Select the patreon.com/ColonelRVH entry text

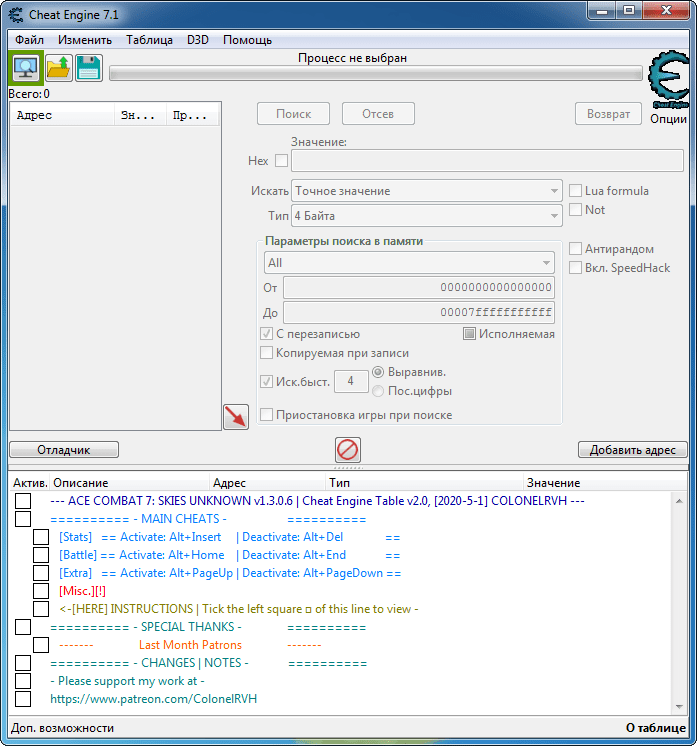(x=154, y=699)
